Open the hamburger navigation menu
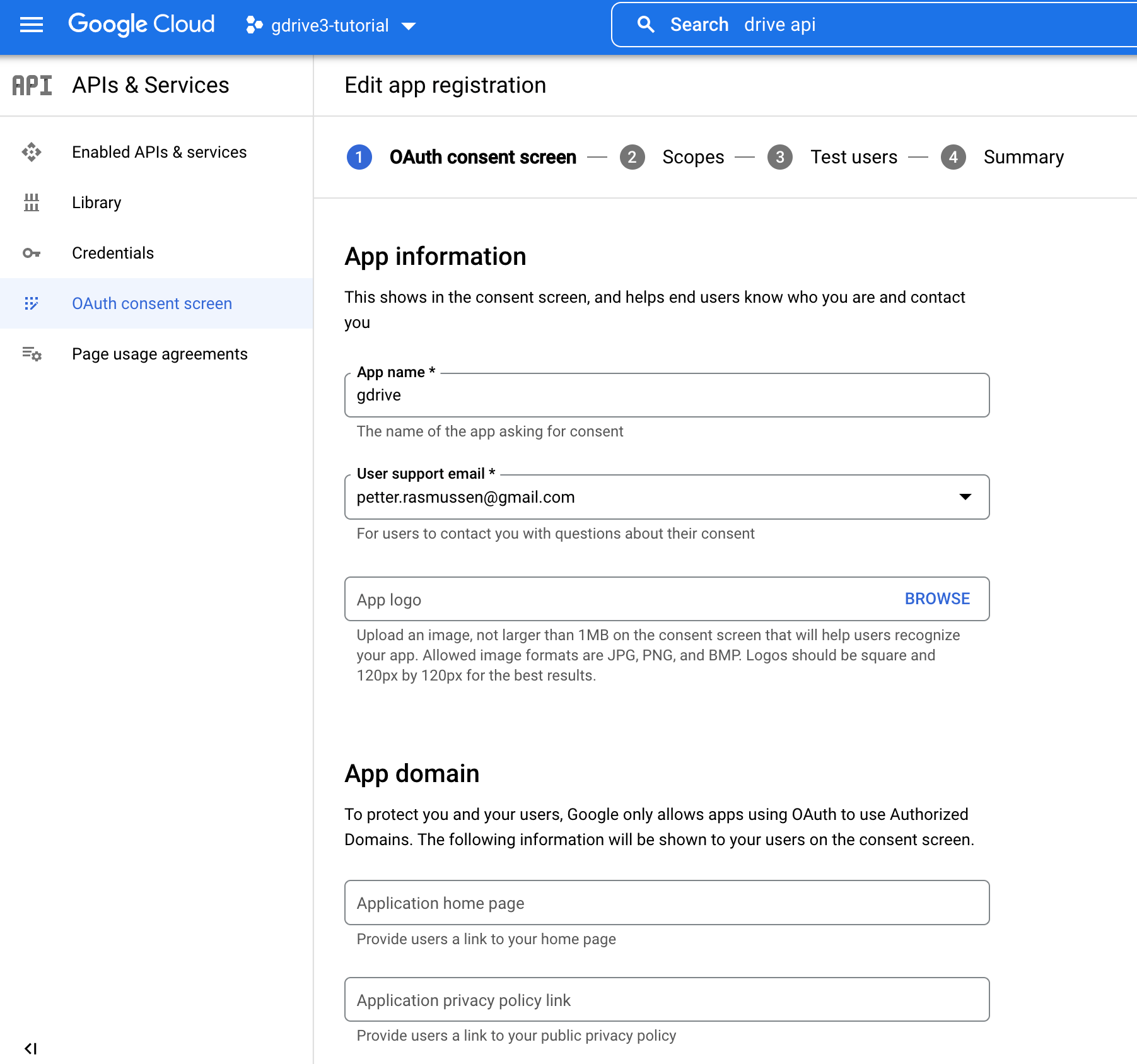 [31, 25]
